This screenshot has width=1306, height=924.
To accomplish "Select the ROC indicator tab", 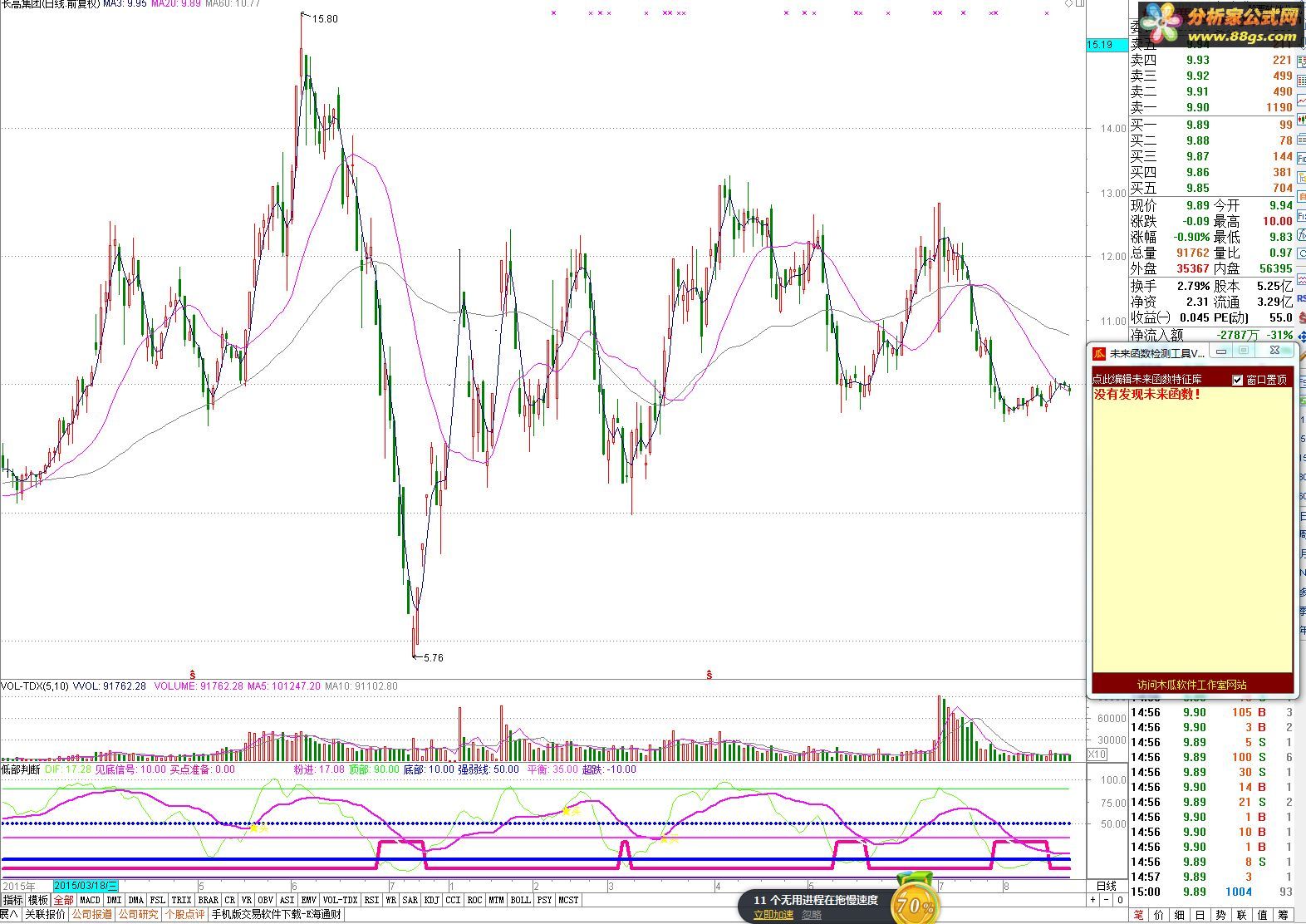I will [x=474, y=900].
